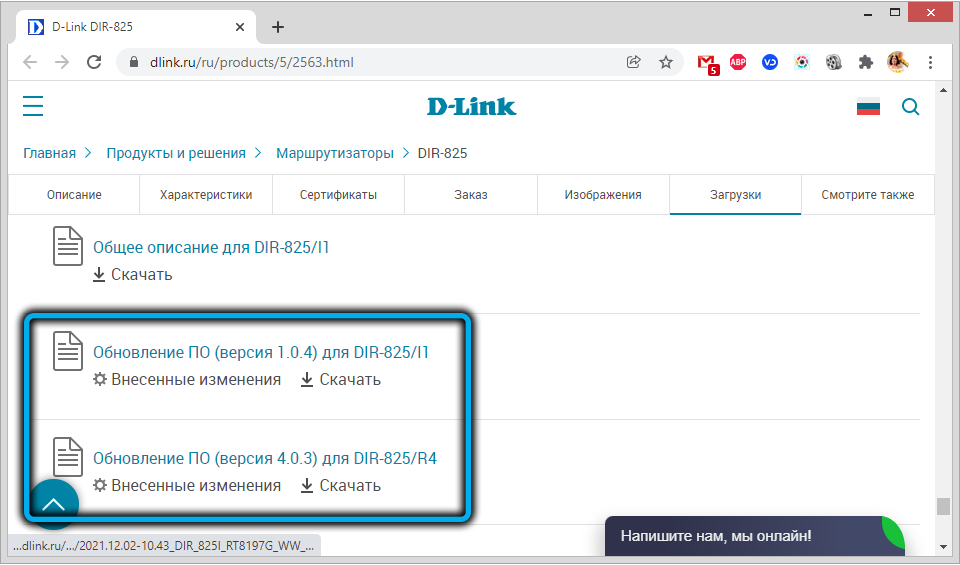Switch to the Сертификаты tab
This screenshot has height=565, width=960.
pyautogui.click(x=338, y=195)
